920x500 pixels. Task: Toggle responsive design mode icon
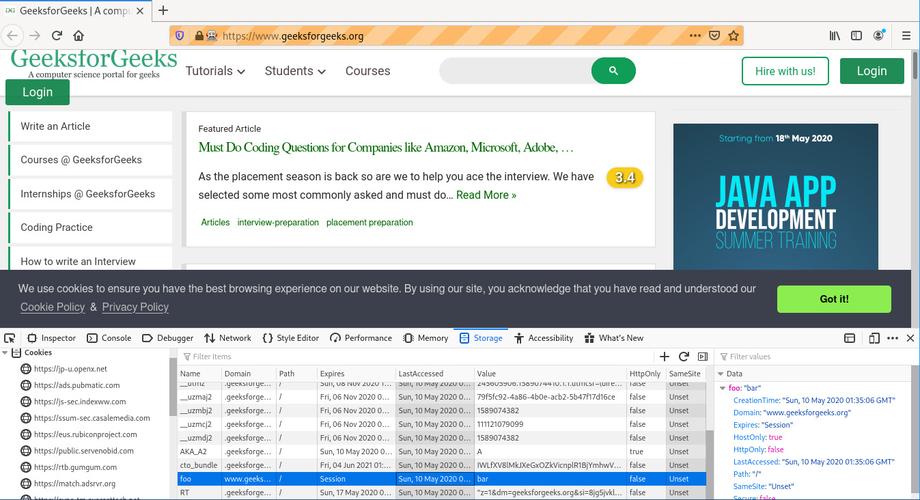pyautogui.click(x=874, y=338)
